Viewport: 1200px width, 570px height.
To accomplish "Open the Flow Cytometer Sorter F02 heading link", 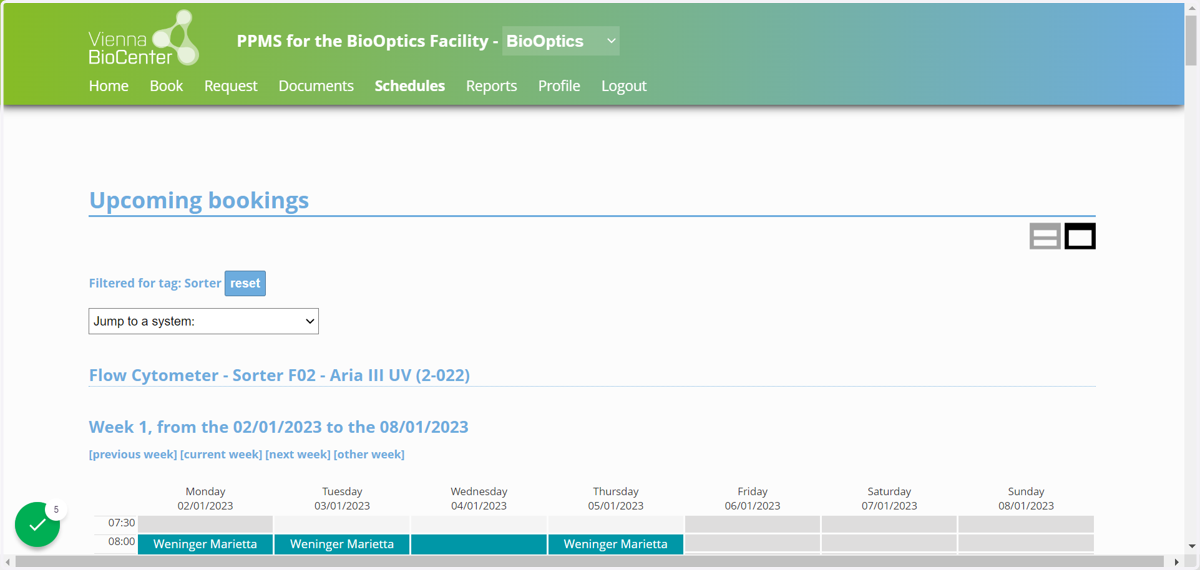I will pos(279,375).
